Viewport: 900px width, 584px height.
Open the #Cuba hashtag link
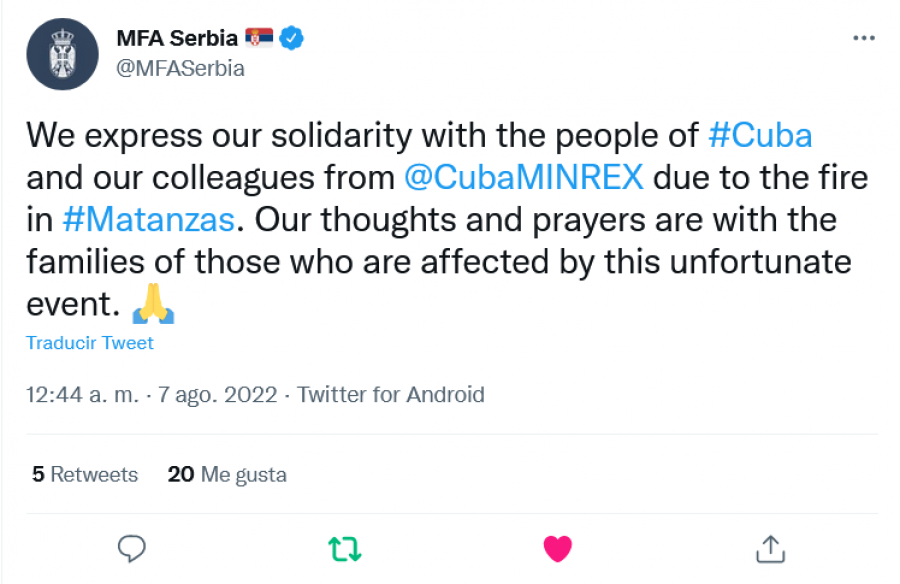point(760,136)
